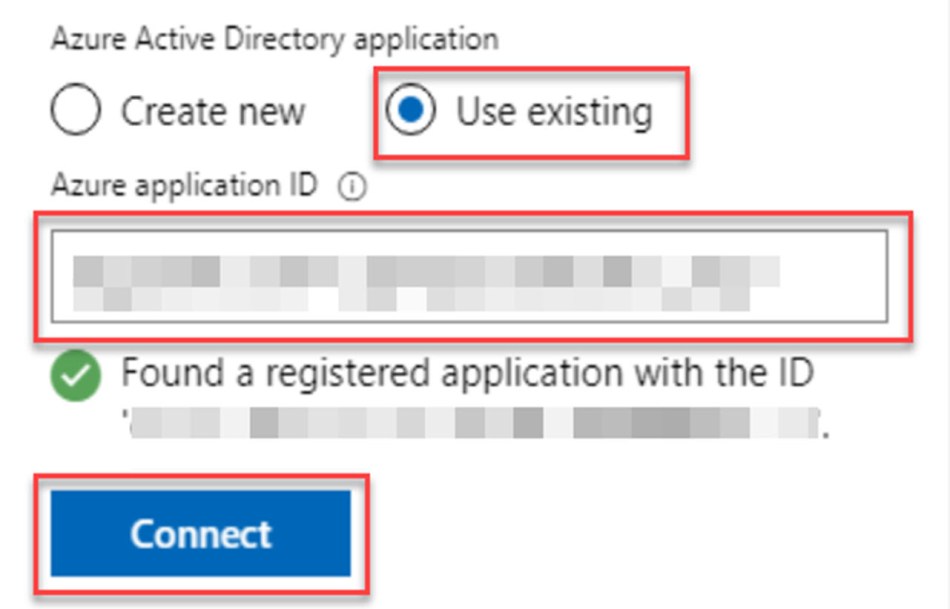Click the information circle after 'Azure application ID'
The height and width of the screenshot is (609, 950).
tap(354, 185)
